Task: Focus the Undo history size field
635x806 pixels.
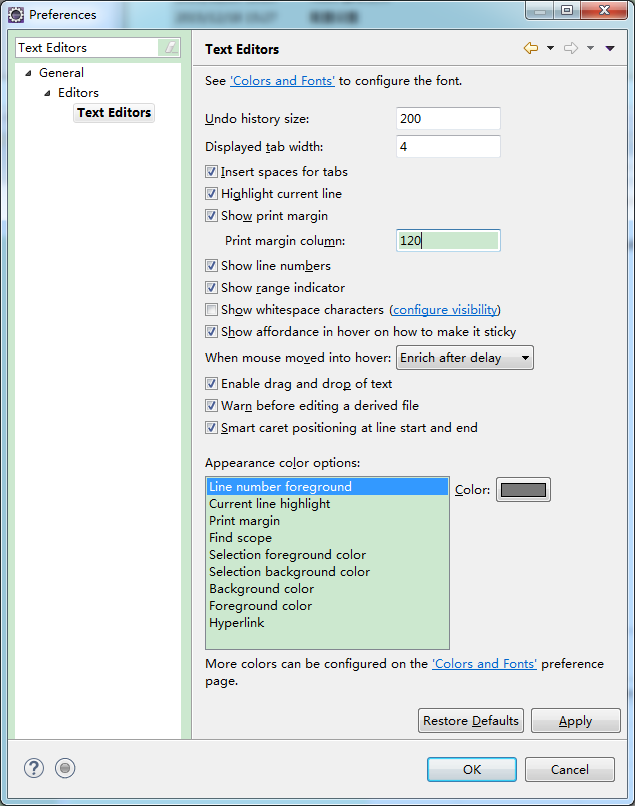Action: 448,119
